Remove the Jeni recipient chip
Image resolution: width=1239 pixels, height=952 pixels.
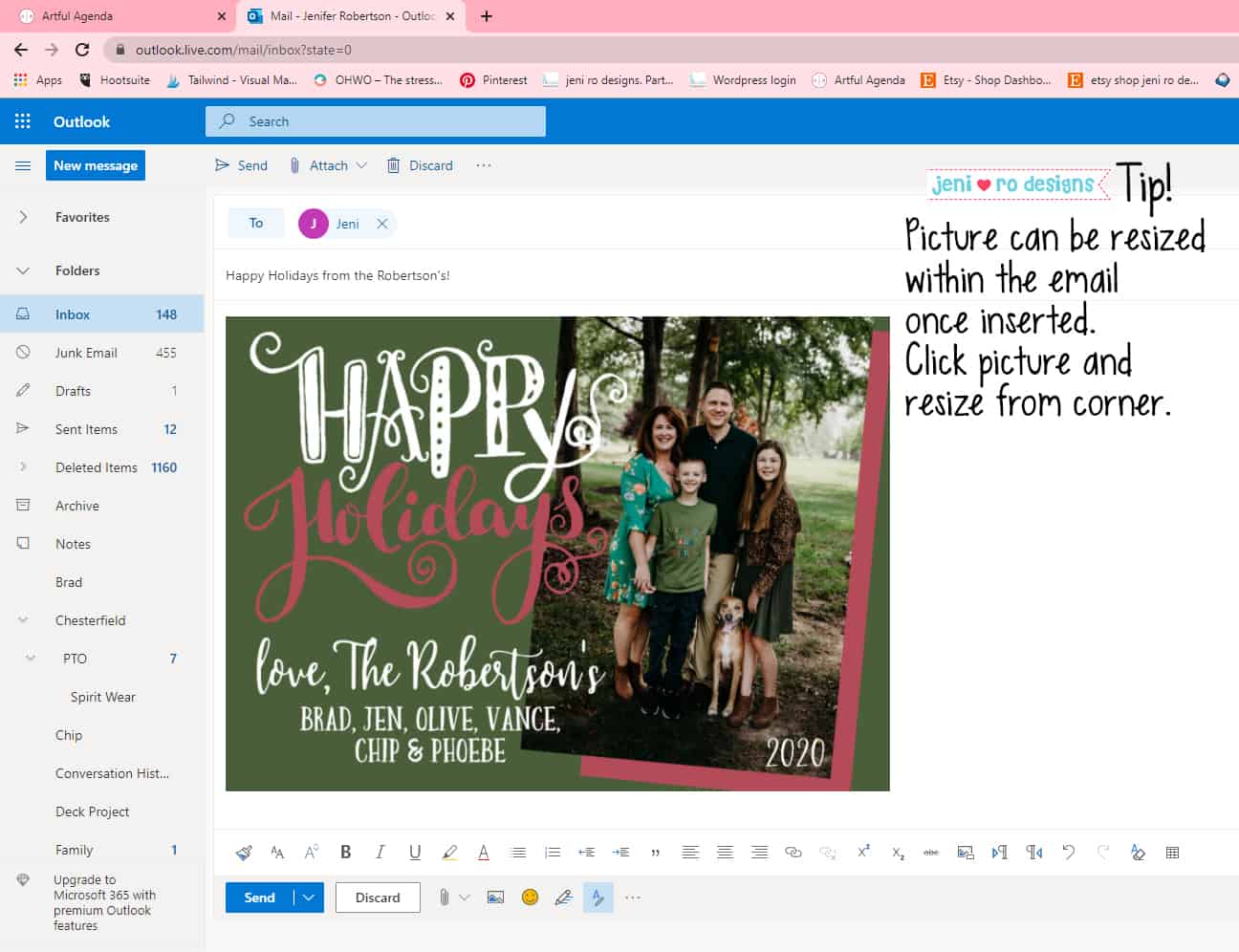tap(382, 224)
